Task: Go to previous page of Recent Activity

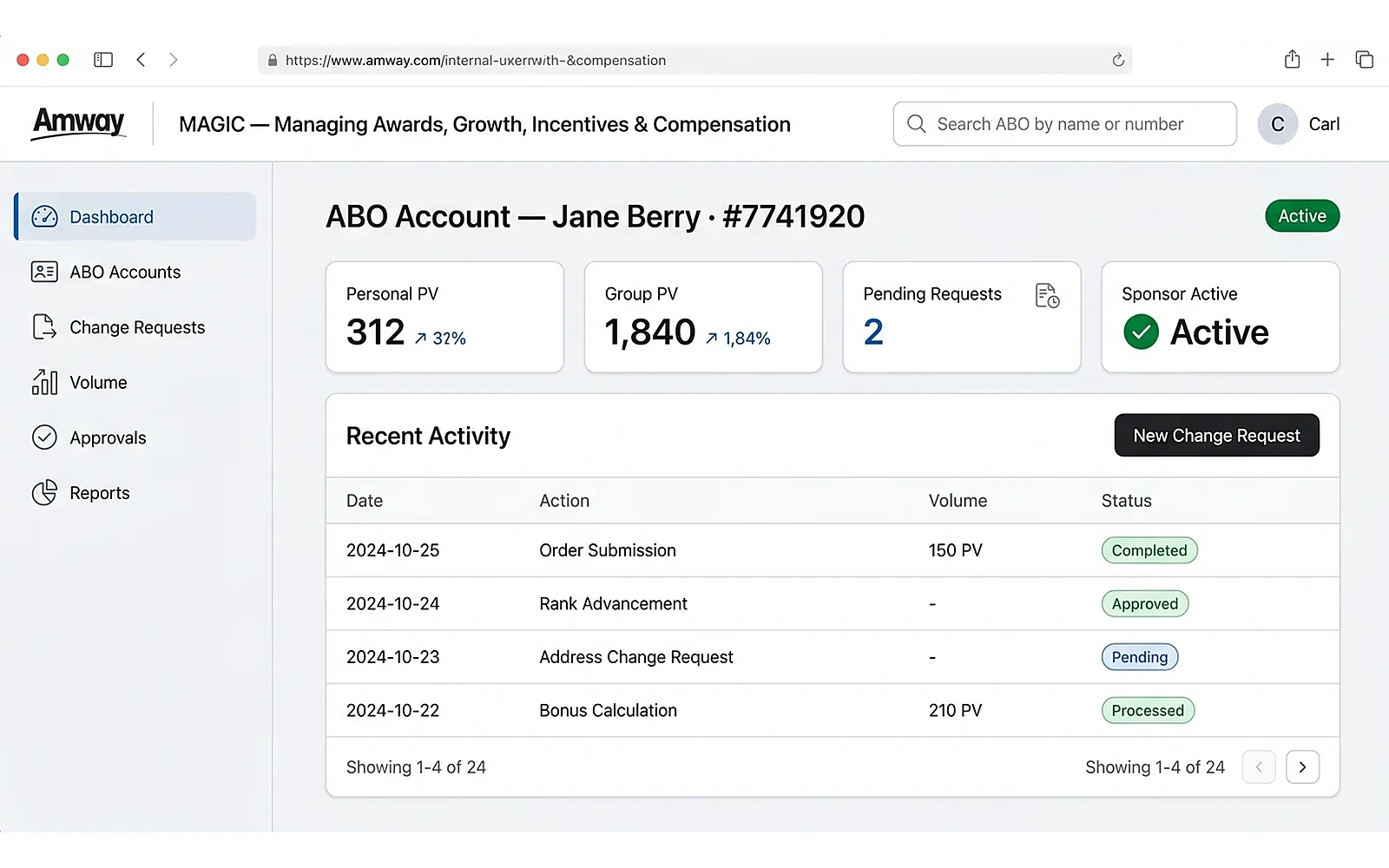Action: (x=1259, y=767)
